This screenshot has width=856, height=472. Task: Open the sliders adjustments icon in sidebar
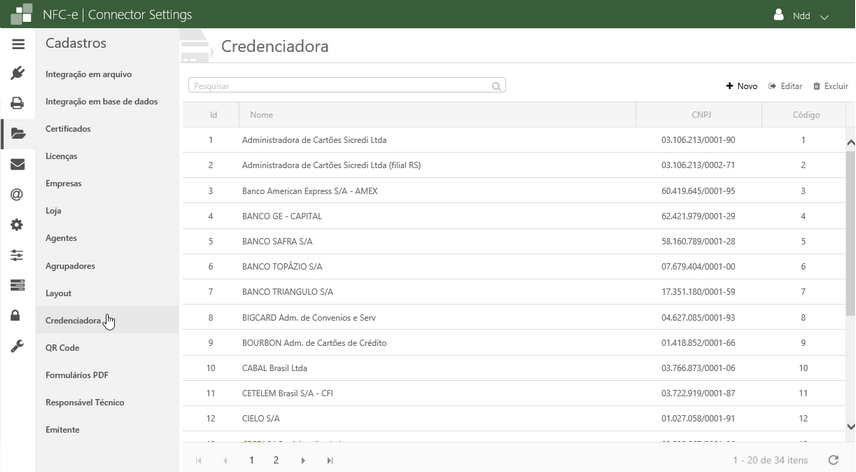[17, 255]
